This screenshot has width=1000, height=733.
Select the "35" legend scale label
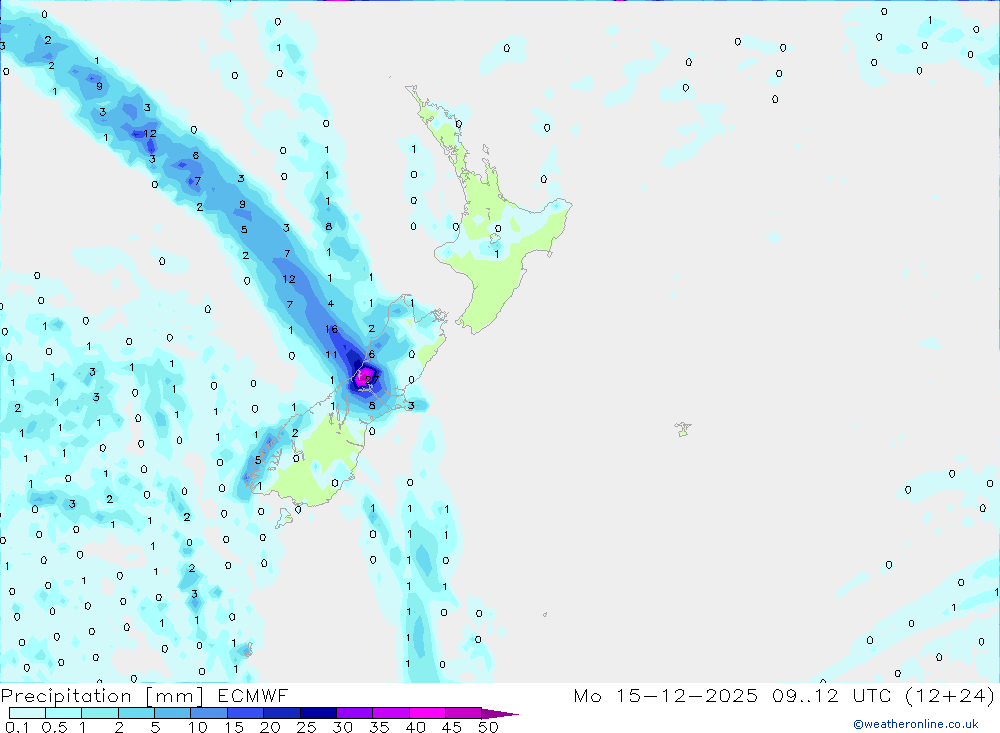(379, 727)
